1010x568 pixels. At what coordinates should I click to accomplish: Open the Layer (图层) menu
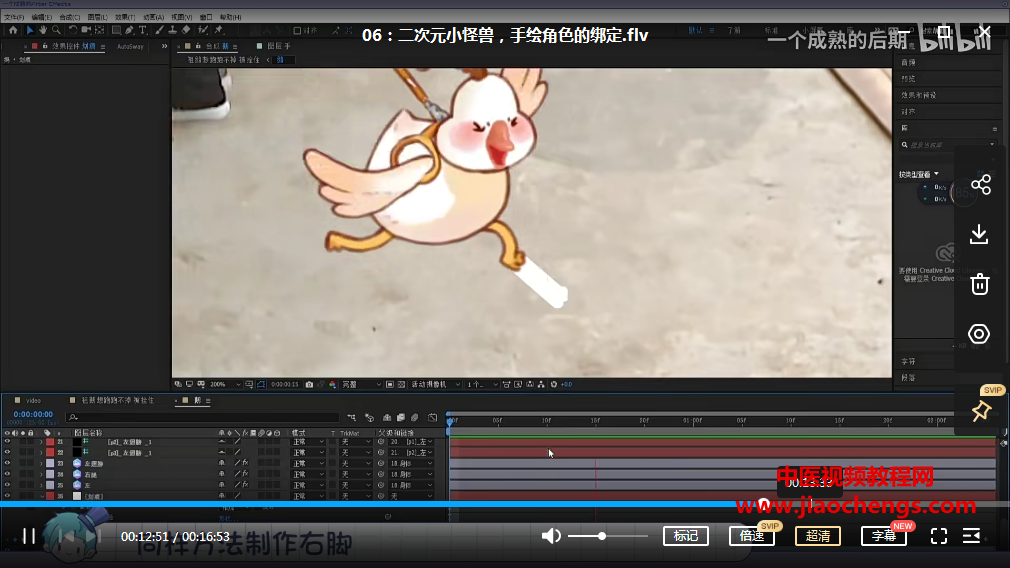[97, 17]
